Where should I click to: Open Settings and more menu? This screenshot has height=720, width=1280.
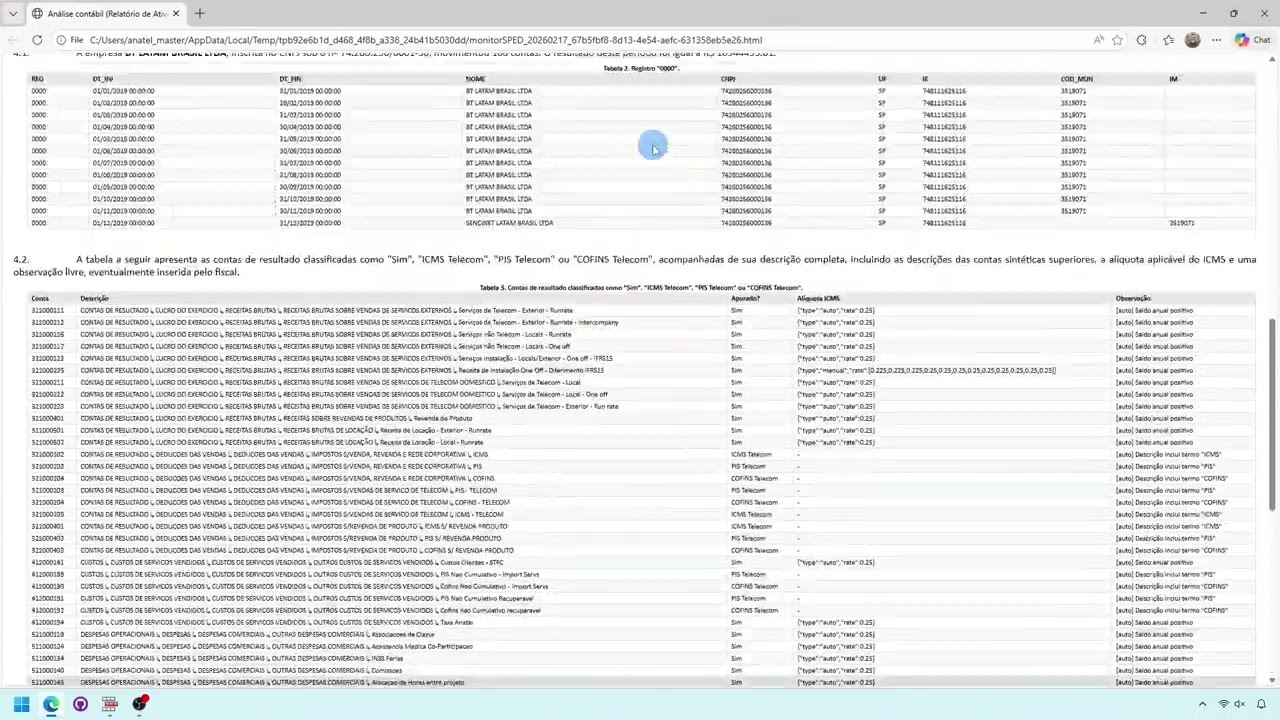[1216, 40]
